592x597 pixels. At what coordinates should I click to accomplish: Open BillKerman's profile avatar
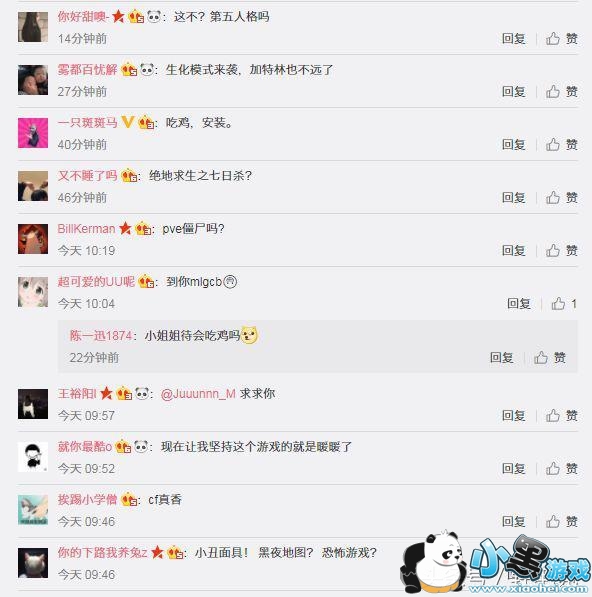[x=33, y=239]
